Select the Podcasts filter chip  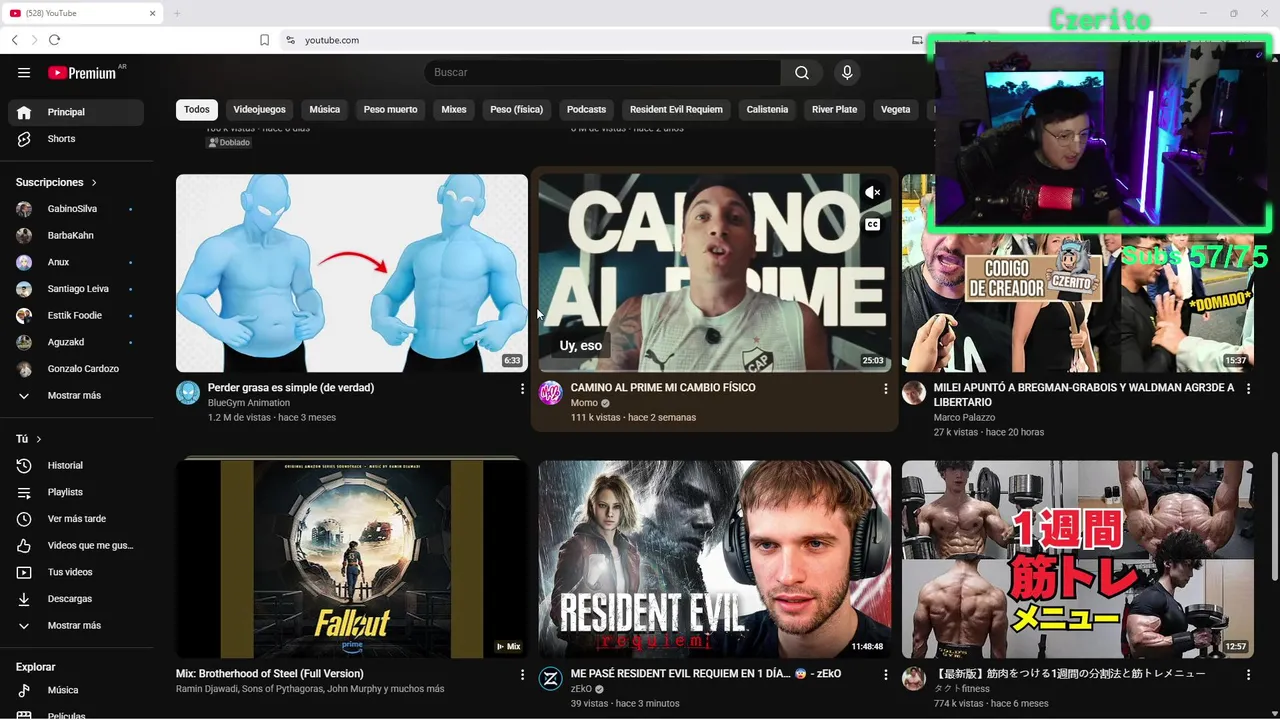click(x=586, y=109)
